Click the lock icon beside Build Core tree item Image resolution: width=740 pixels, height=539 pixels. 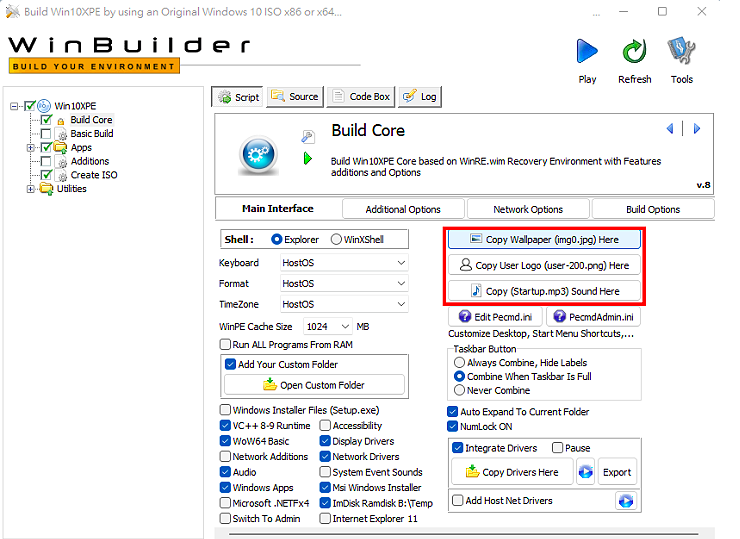click(x=60, y=120)
